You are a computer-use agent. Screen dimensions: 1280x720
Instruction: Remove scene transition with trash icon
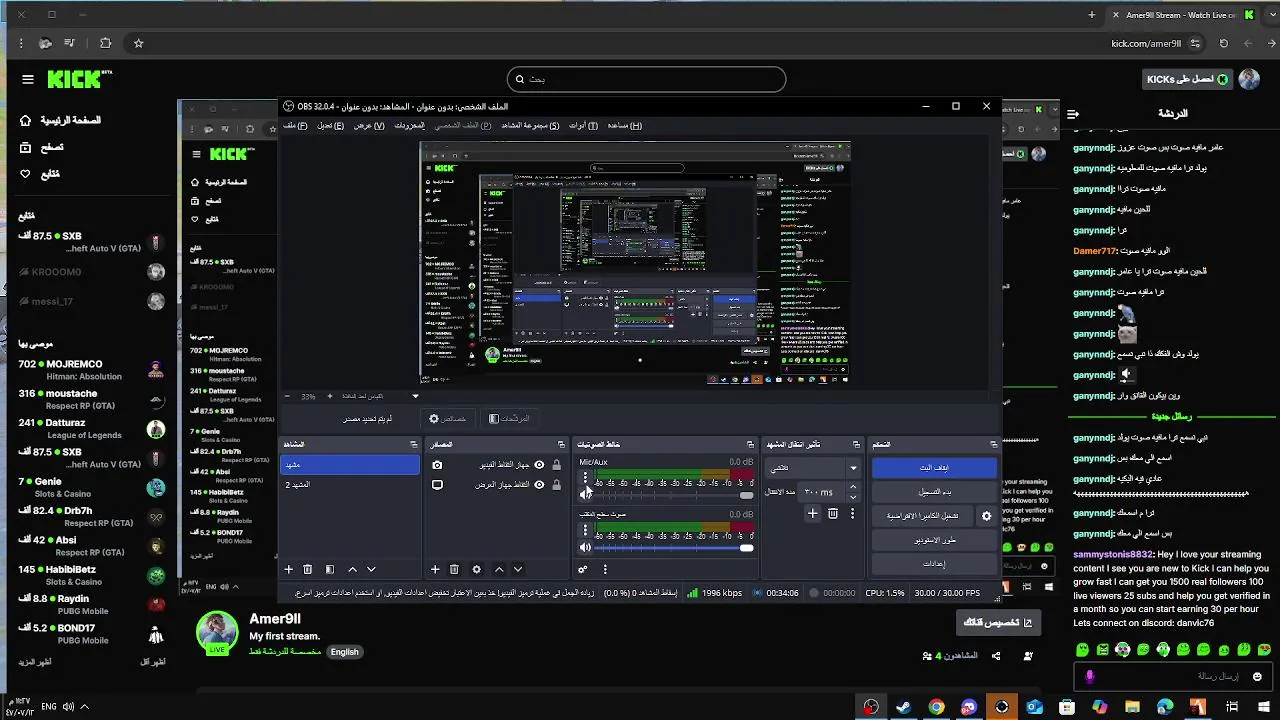(833, 513)
